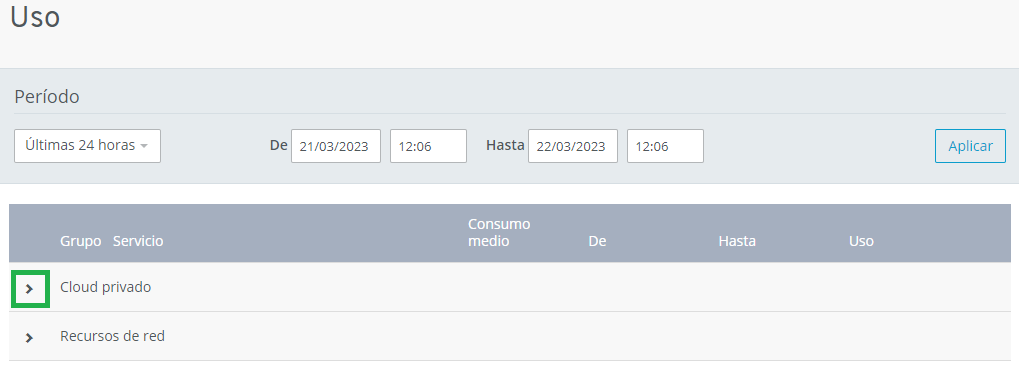This screenshot has width=1019, height=372.
Task: Expand the Recursos de red group
Action: (x=29, y=338)
